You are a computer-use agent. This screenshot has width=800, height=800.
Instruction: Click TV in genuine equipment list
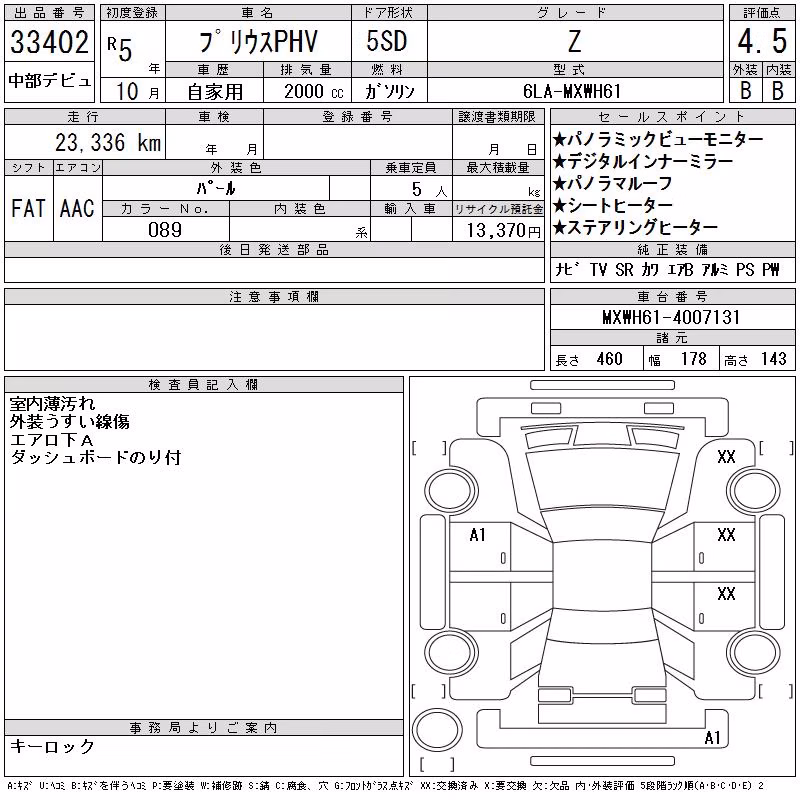598,269
